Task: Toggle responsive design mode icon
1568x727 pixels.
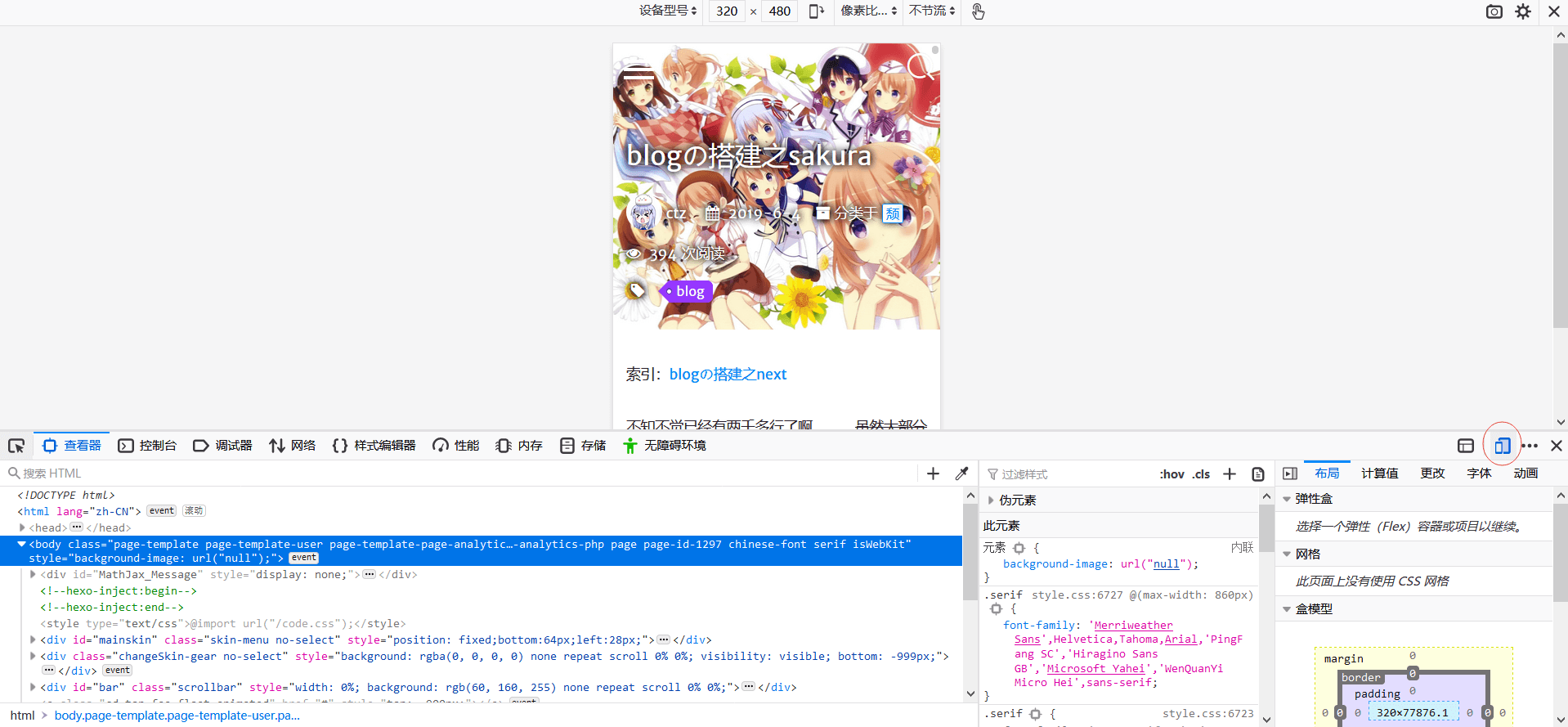Action: point(1503,446)
